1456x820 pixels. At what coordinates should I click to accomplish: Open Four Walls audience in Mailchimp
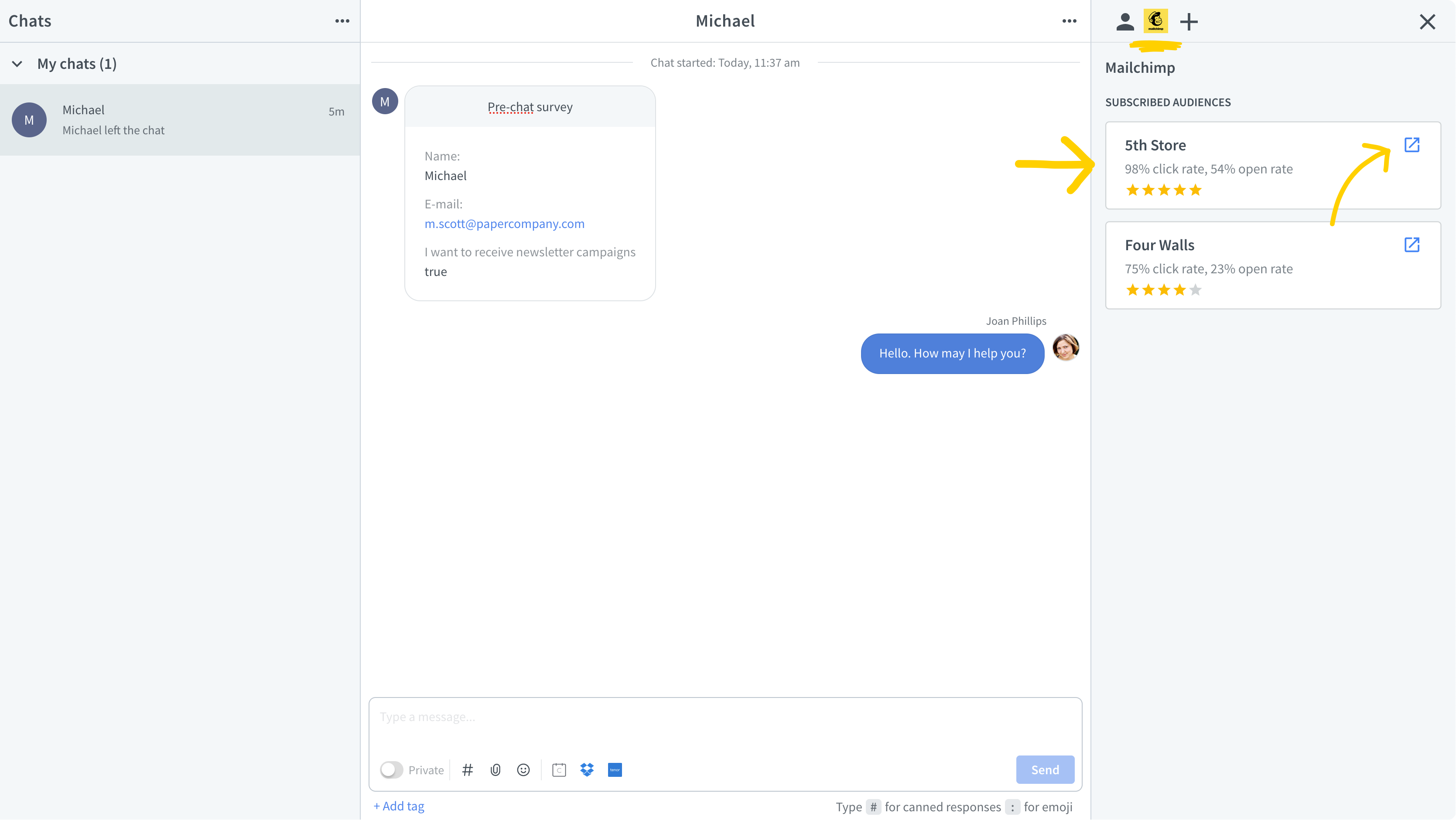[1412, 245]
